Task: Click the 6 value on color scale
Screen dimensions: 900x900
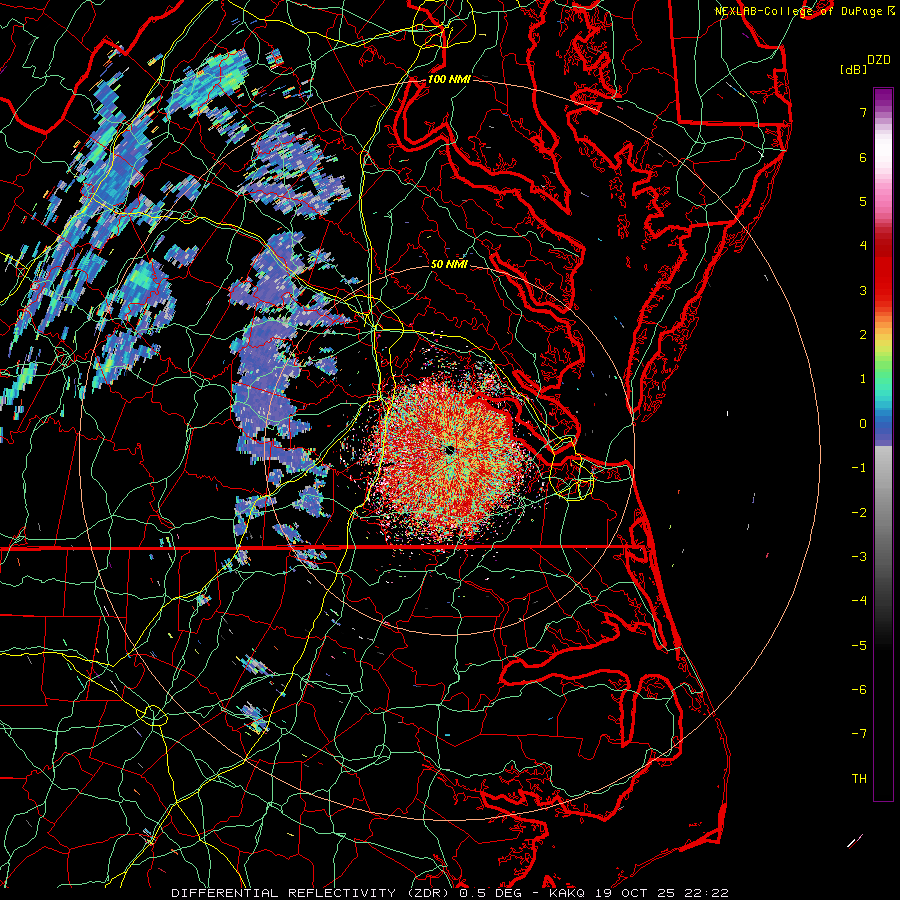Action: (x=863, y=157)
